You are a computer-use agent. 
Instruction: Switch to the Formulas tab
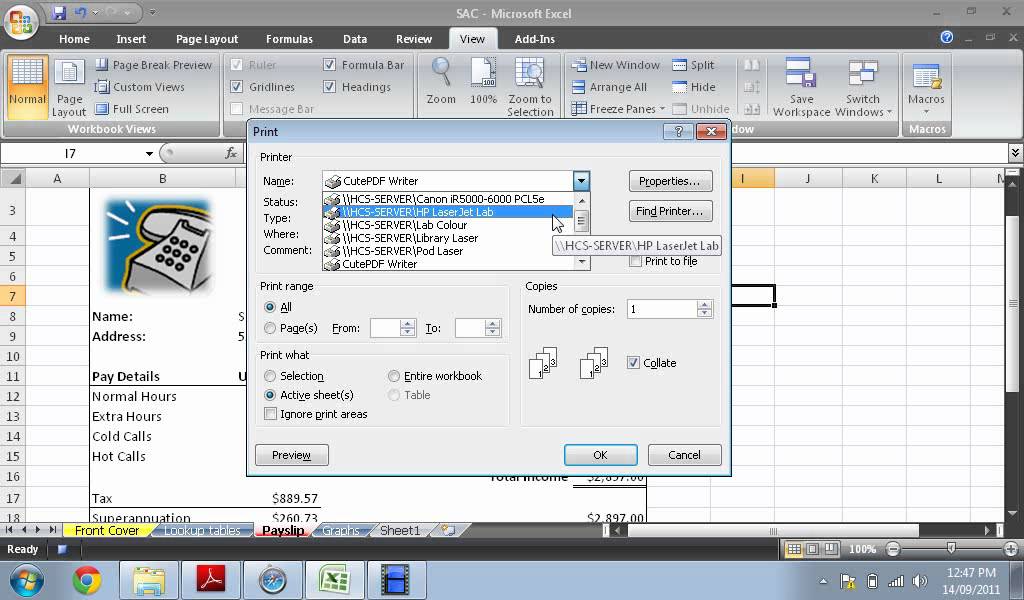click(289, 39)
